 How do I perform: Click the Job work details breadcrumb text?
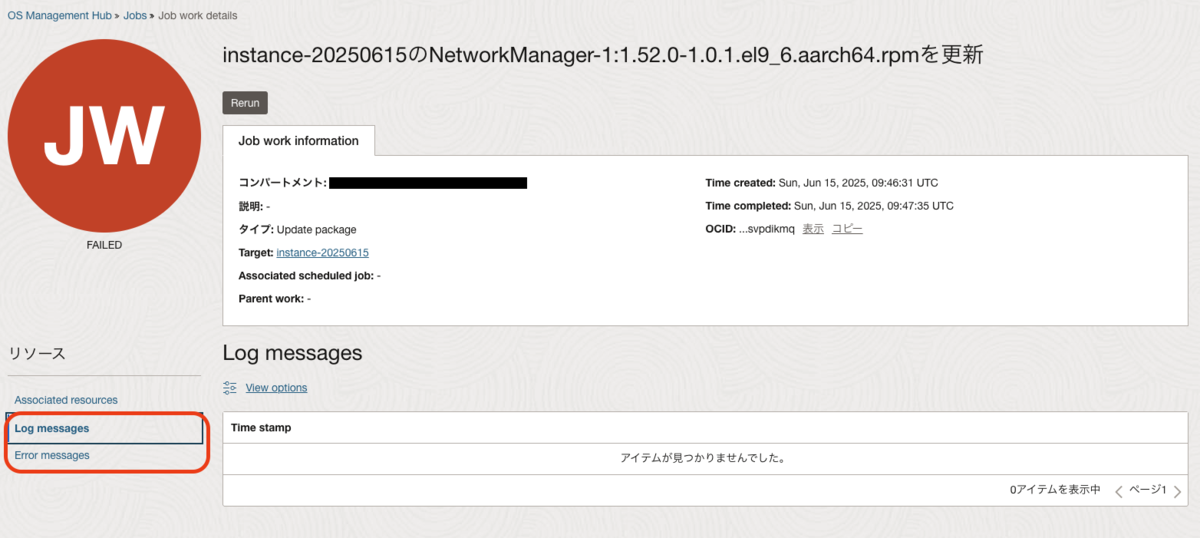(x=198, y=16)
